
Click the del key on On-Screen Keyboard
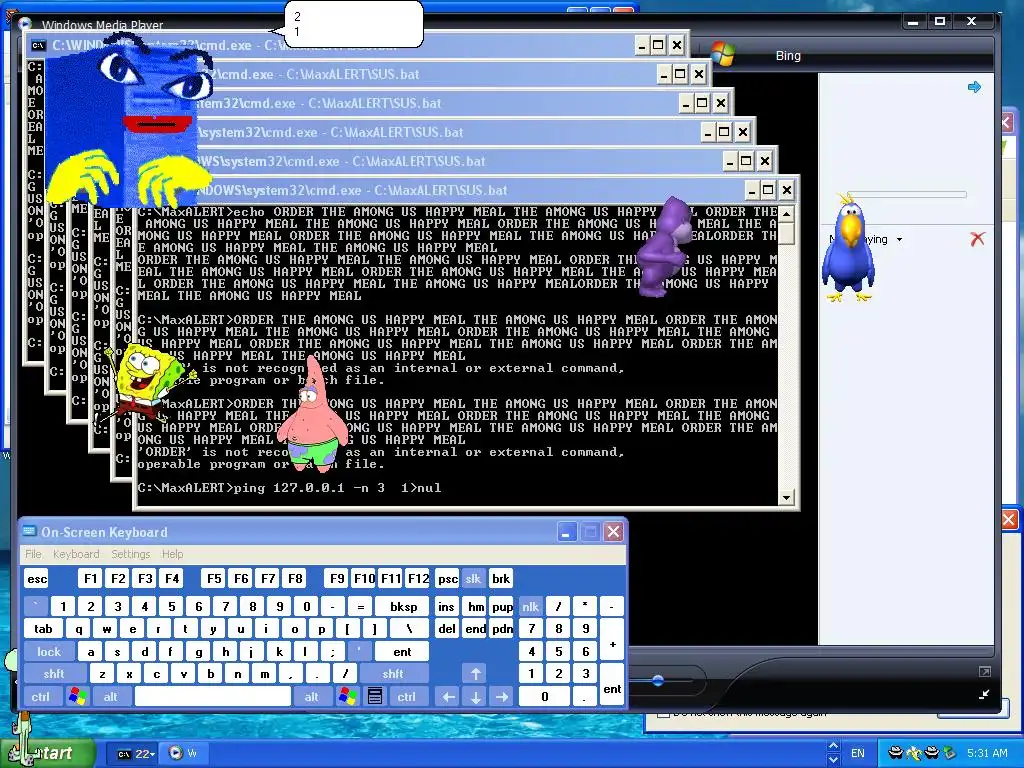pos(447,629)
